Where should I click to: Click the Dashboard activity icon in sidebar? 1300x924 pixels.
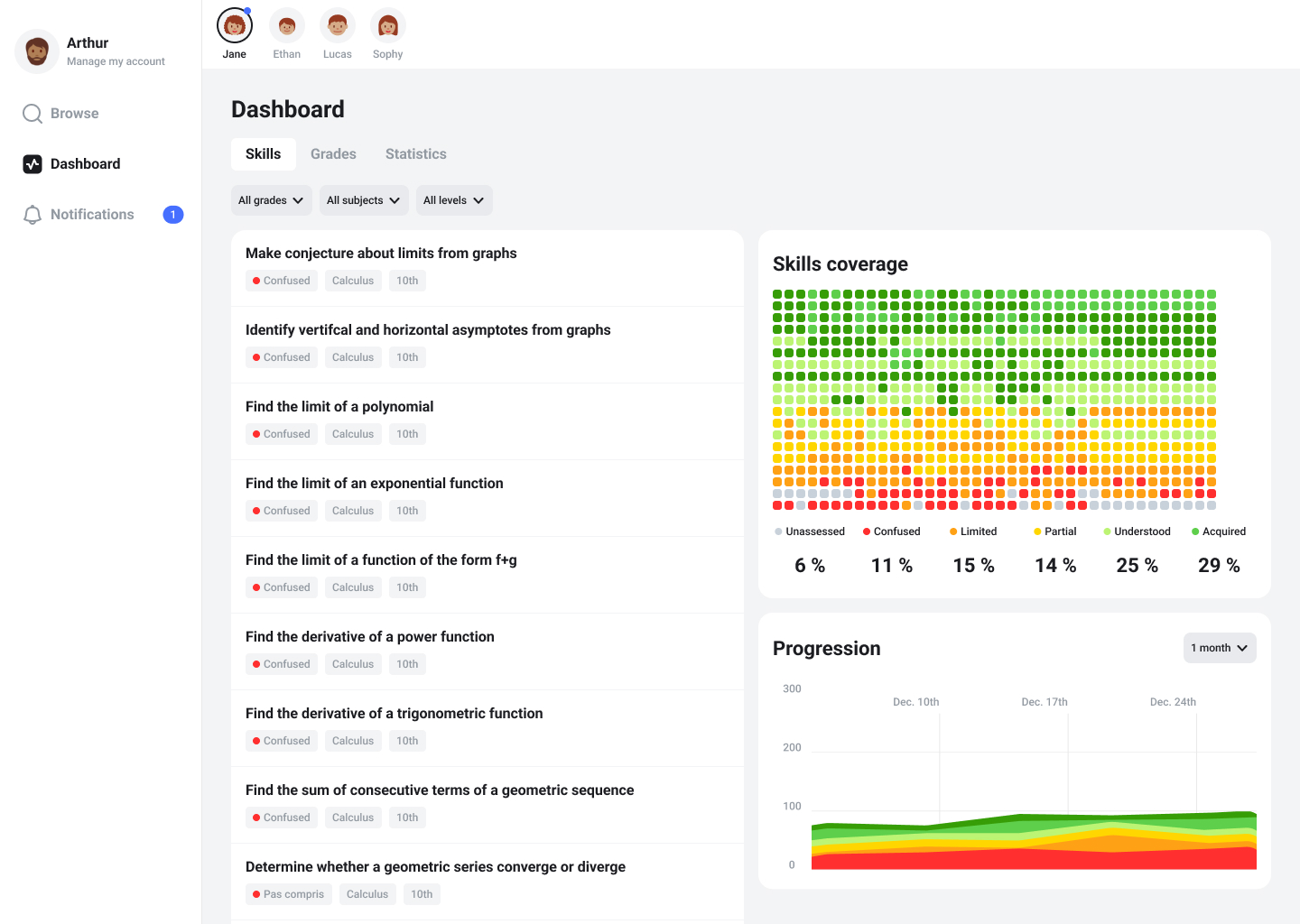32,164
